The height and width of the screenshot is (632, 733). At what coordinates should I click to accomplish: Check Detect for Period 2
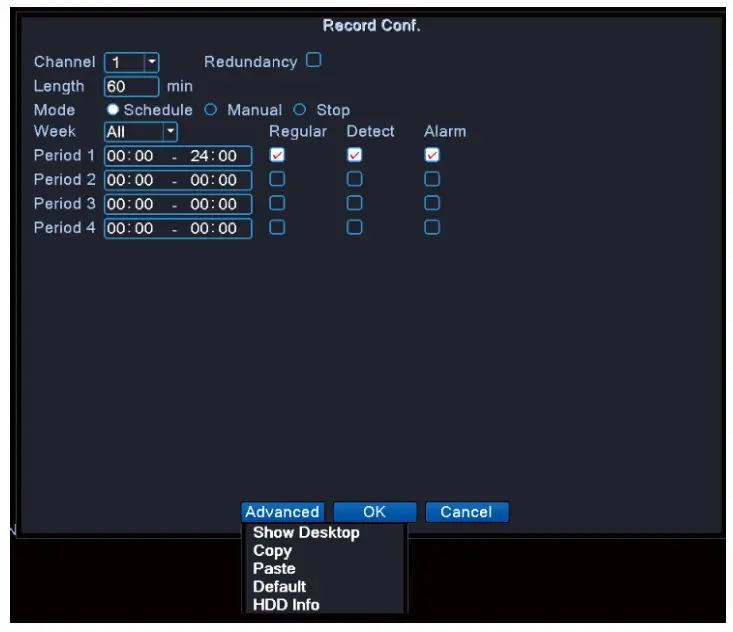click(354, 179)
